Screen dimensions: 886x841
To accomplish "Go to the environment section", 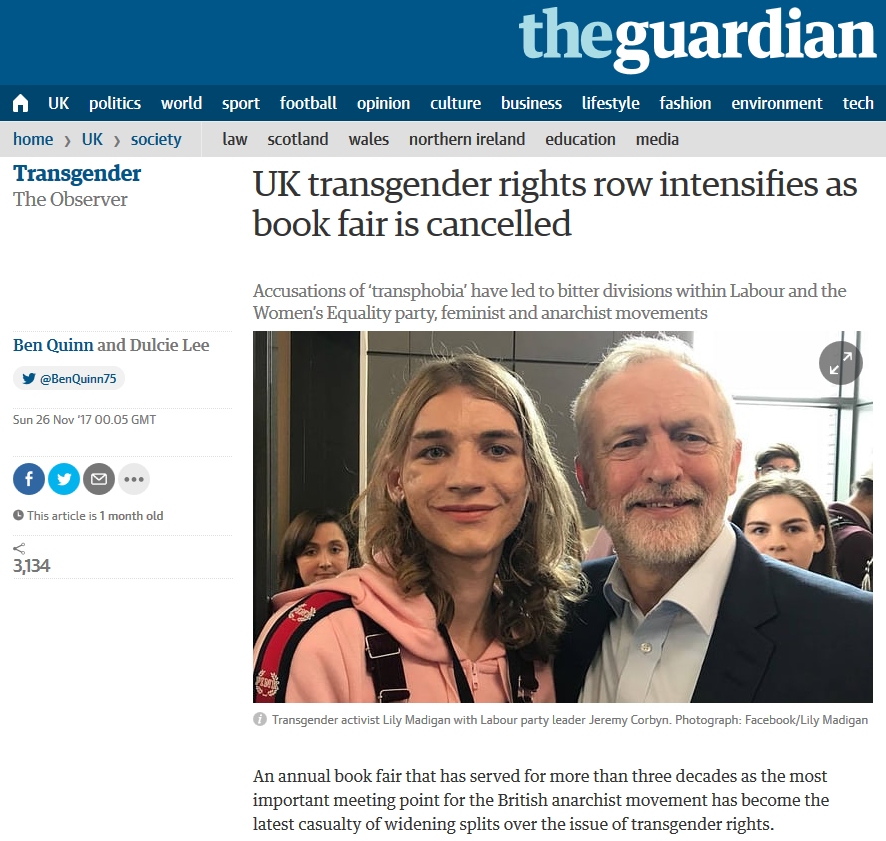I will [x=776, y=103].
